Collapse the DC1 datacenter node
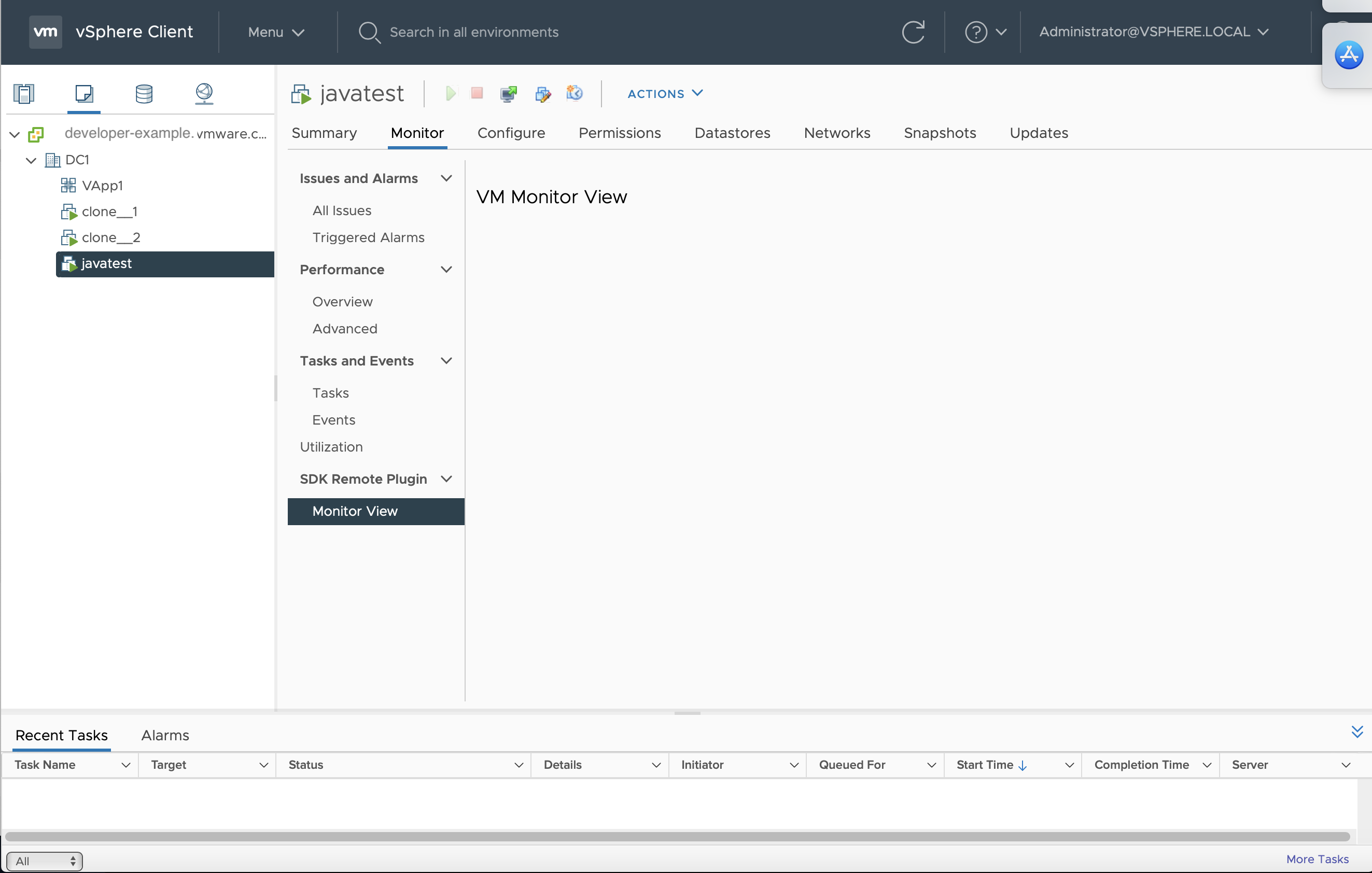Viewport: 1372px width, 873px height. tap(31, 161)
